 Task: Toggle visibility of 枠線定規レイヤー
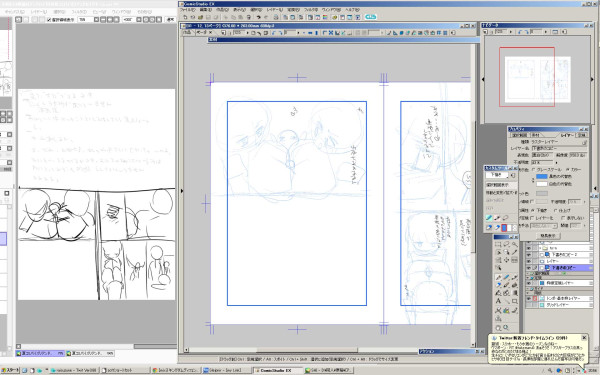tap(528, 283)
